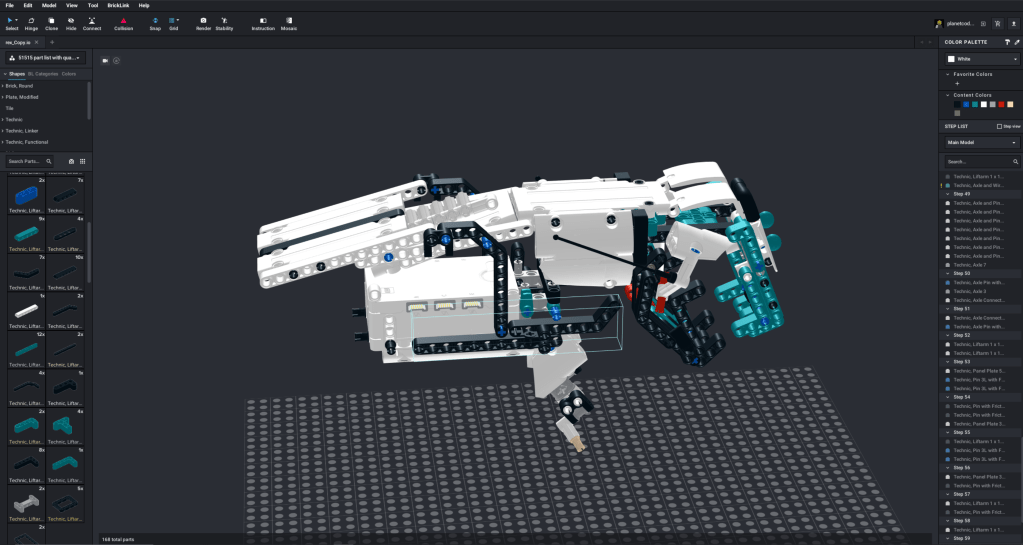Pick the red swatch in Content Colors
Screen dimensions: 1023x545
(x=1002, y=104)
